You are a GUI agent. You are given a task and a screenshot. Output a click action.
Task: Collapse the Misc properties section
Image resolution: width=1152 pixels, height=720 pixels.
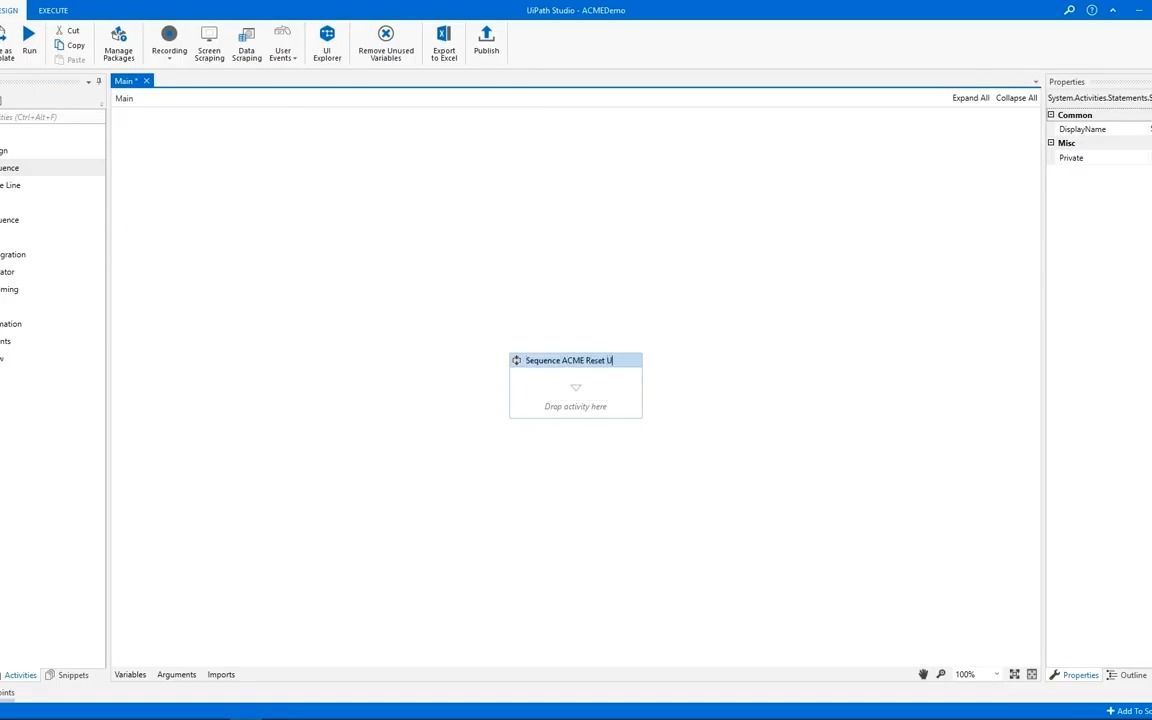[1051, 143]
